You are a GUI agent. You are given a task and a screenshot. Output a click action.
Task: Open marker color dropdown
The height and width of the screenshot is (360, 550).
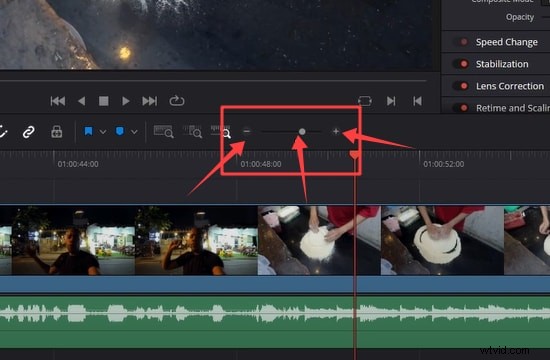(x=134, y=132)
